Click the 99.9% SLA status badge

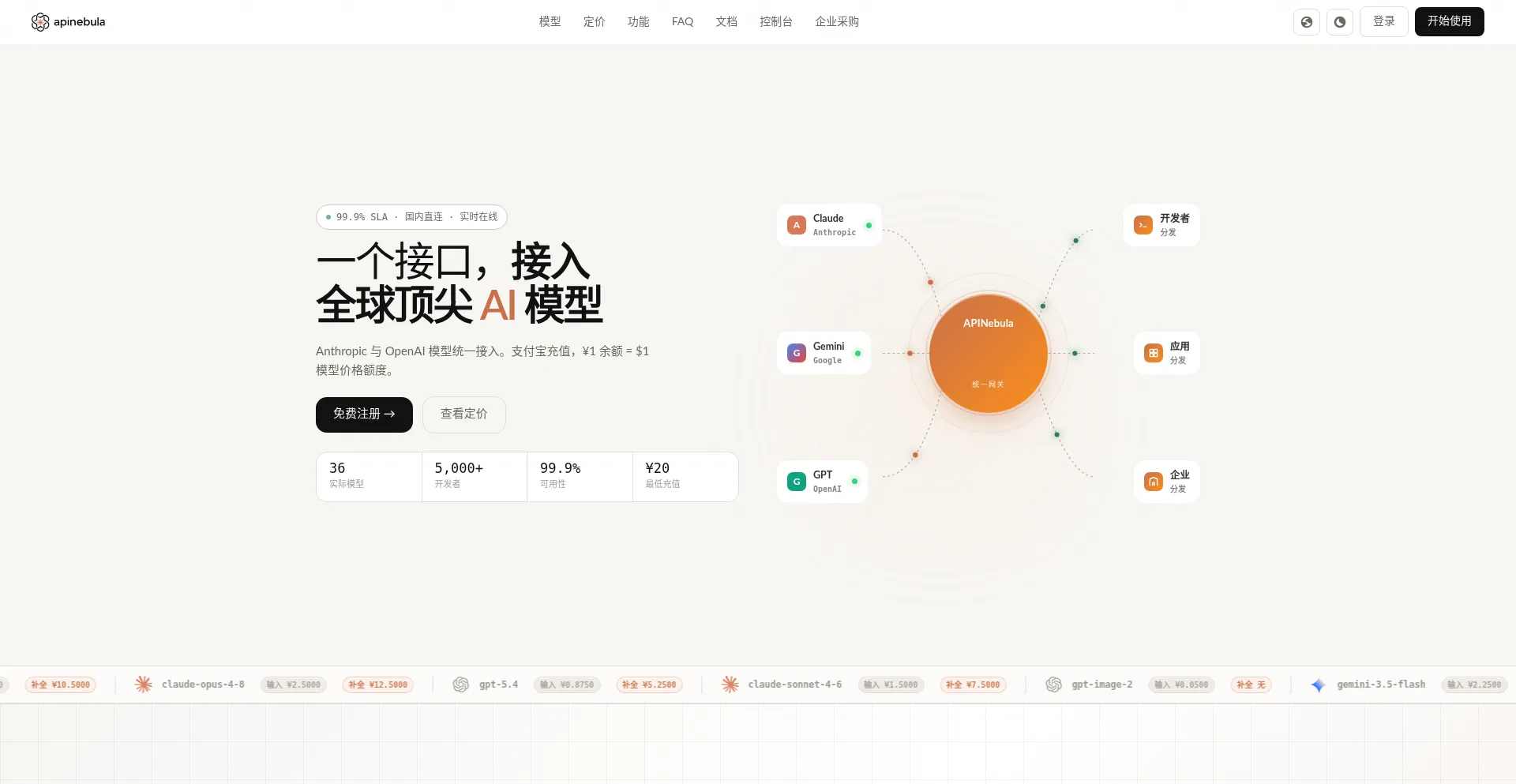pyautogui.click(x=411, y=217)
